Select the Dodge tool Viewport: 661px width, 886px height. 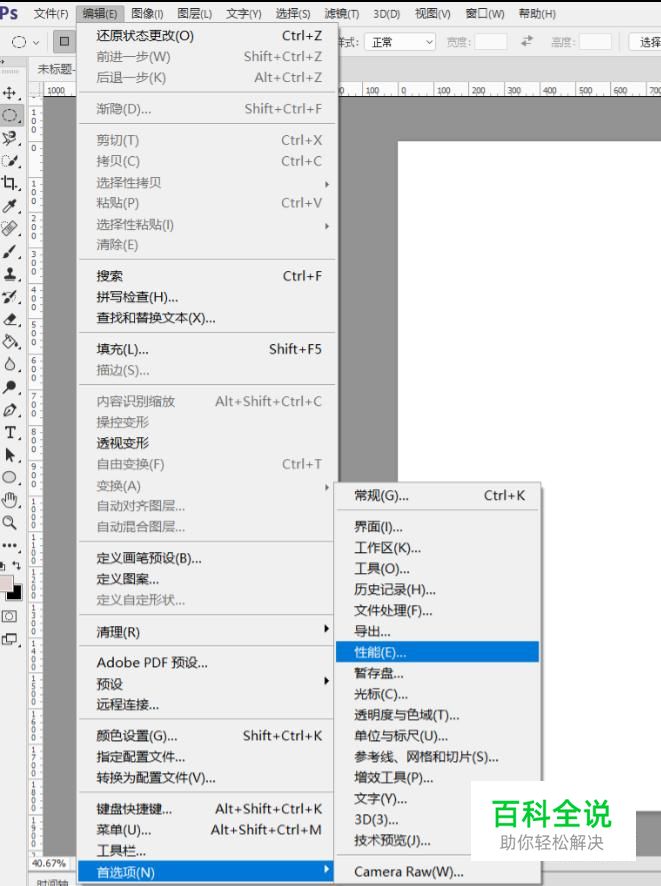point(10,387)
